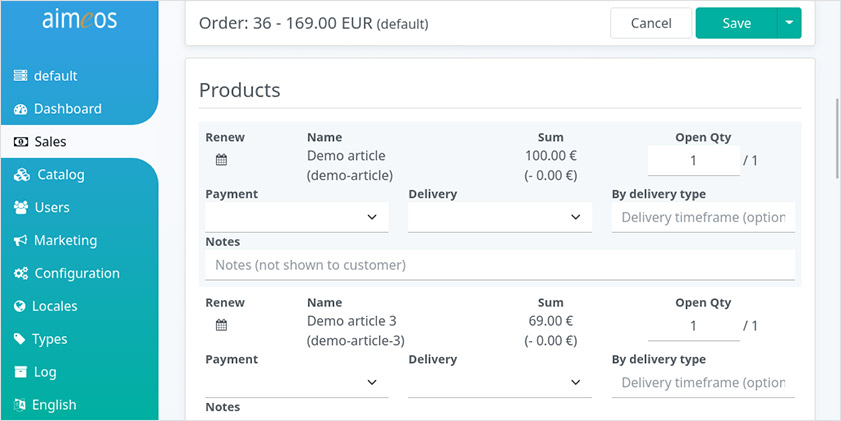The image size is (841, 421).
Task: Click the aimeos logo
Action: 79,20
